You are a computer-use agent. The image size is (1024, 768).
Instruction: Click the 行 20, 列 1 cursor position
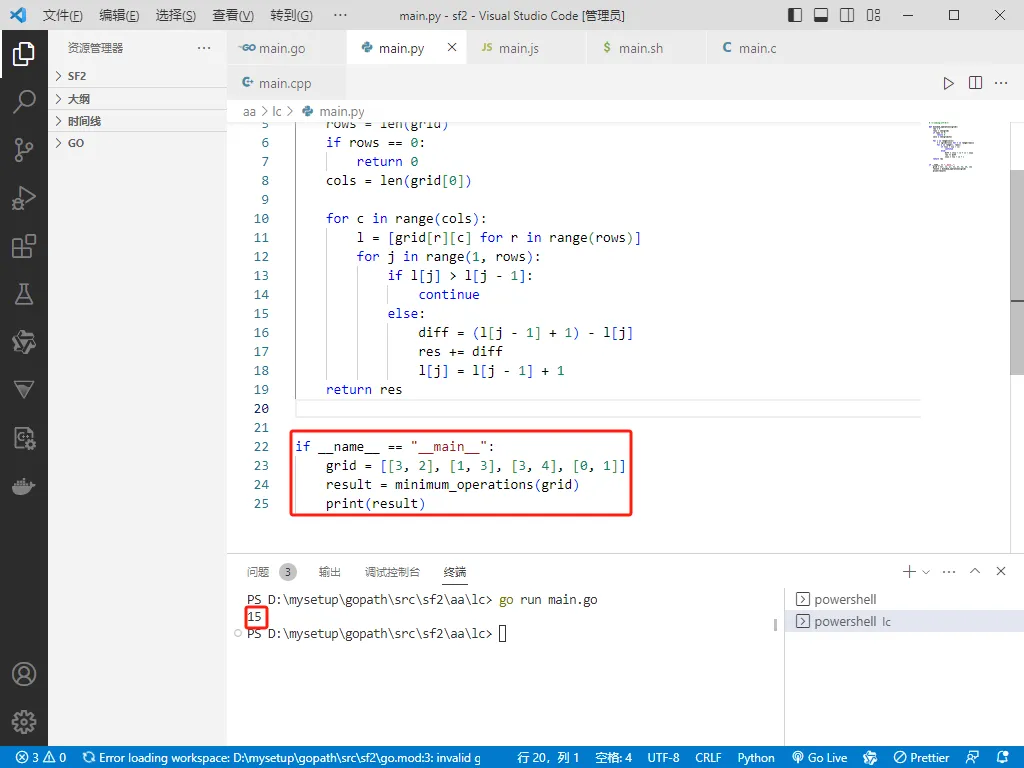click(x=548, y=758)
